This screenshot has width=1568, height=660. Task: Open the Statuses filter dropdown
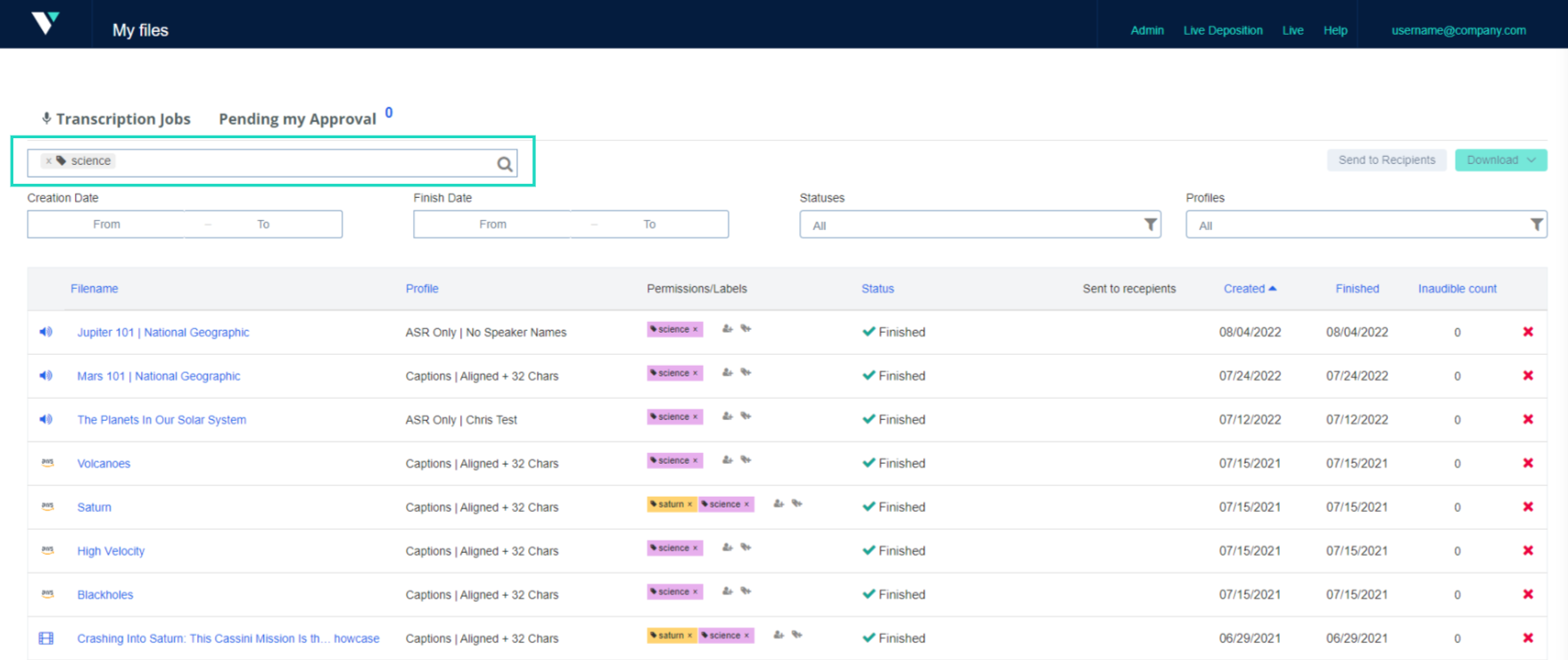[x=979, y=226]
